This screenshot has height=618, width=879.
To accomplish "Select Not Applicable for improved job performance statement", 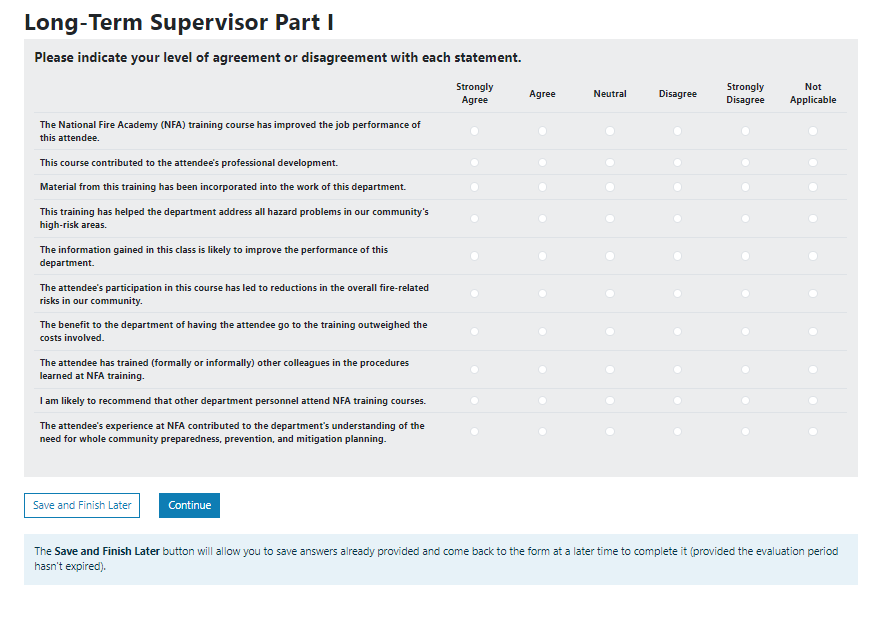I will pyautogui.click(x=813, y=131).
